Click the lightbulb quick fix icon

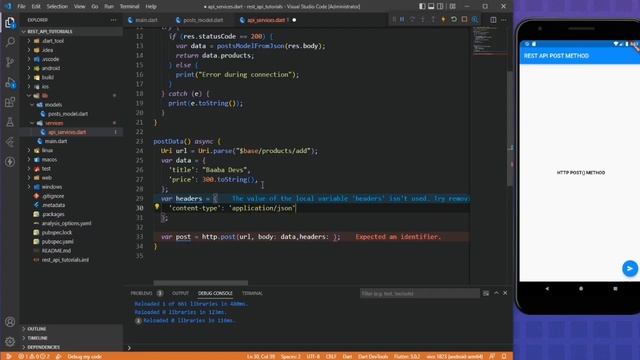[x=157, y=207]
